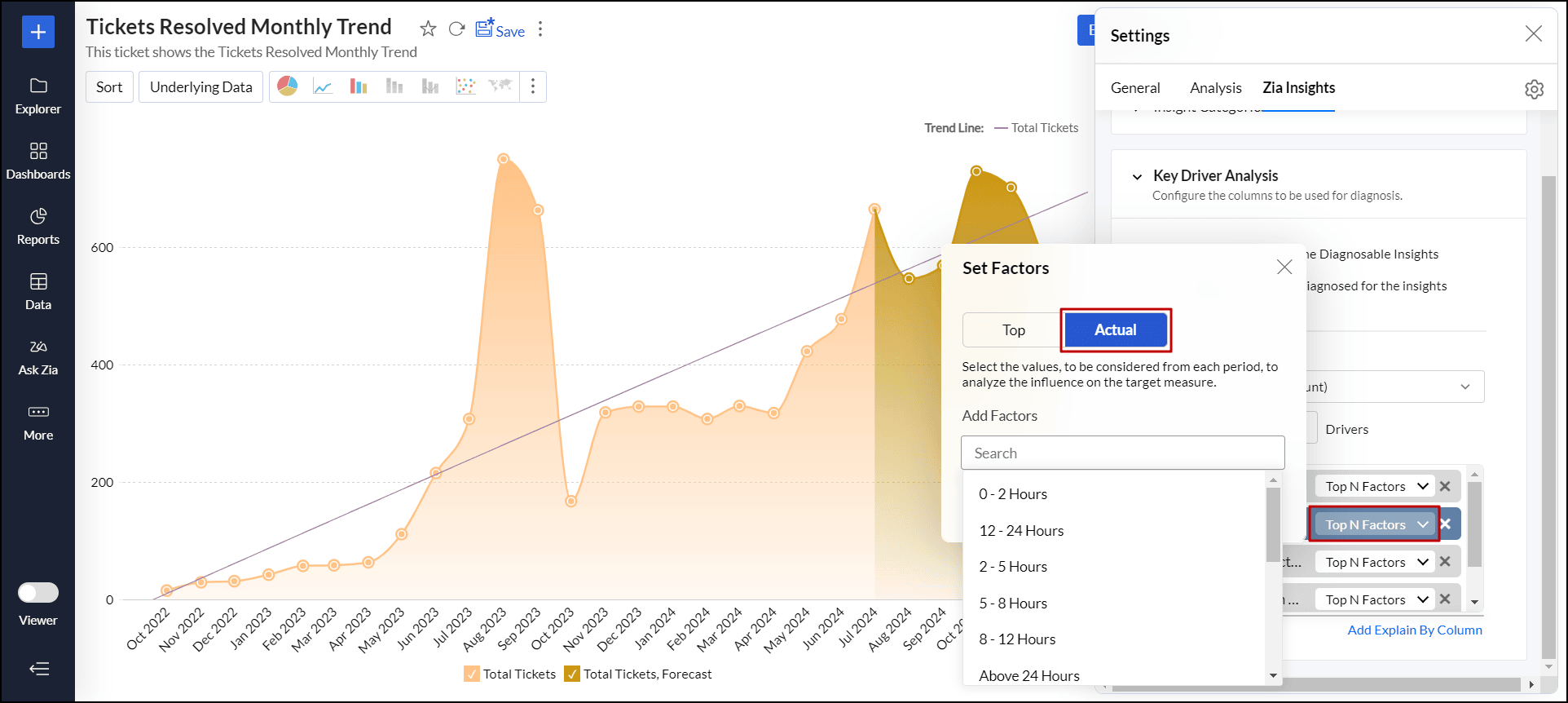This screenshot has height=703, width=1568.
Task: Select the scatter chart type icon
Action: point(465,86)
